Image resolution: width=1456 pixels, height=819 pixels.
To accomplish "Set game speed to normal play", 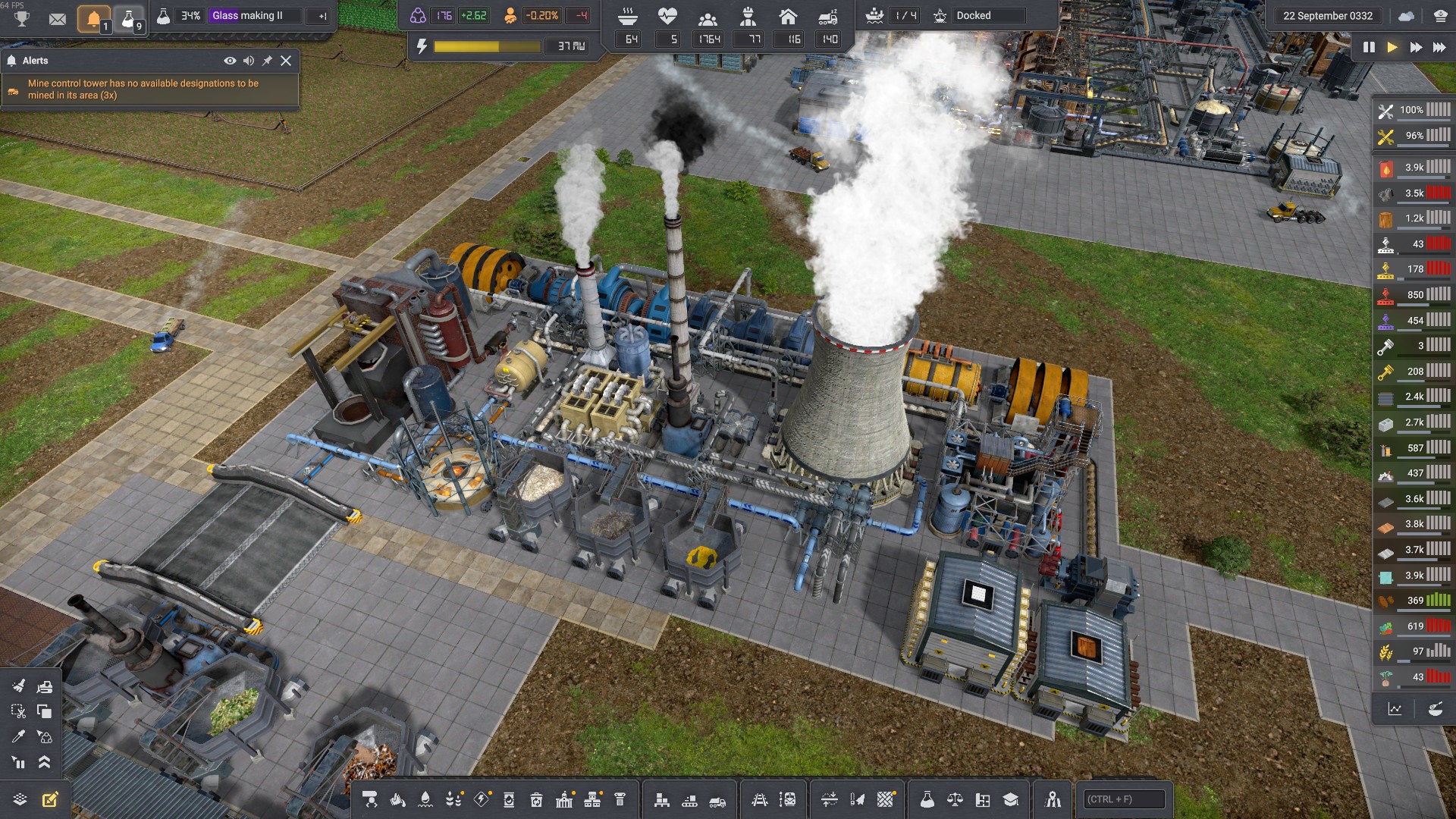I will [1392, 47].
